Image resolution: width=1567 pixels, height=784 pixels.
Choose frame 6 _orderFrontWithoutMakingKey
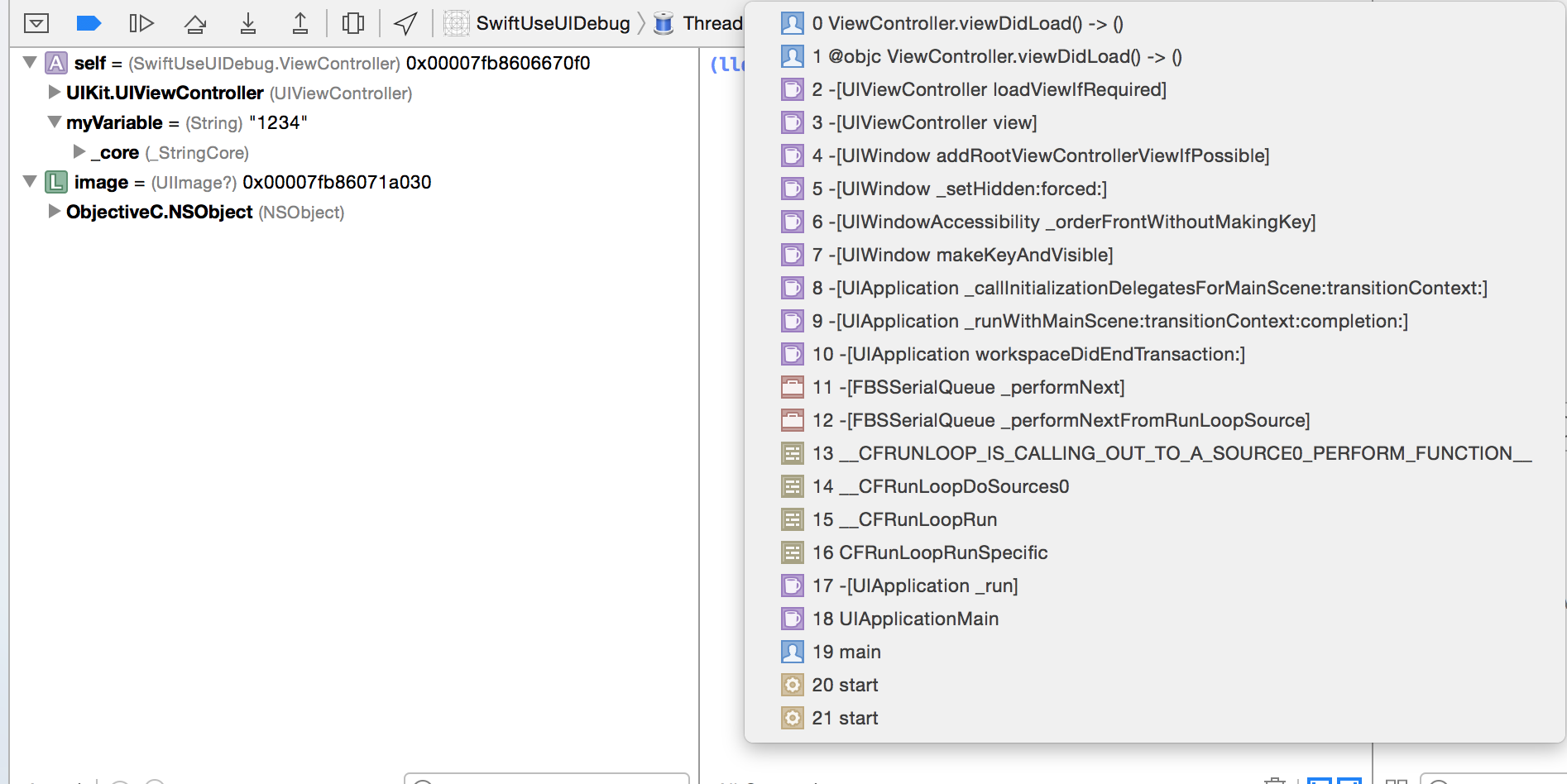[1155, 222]
